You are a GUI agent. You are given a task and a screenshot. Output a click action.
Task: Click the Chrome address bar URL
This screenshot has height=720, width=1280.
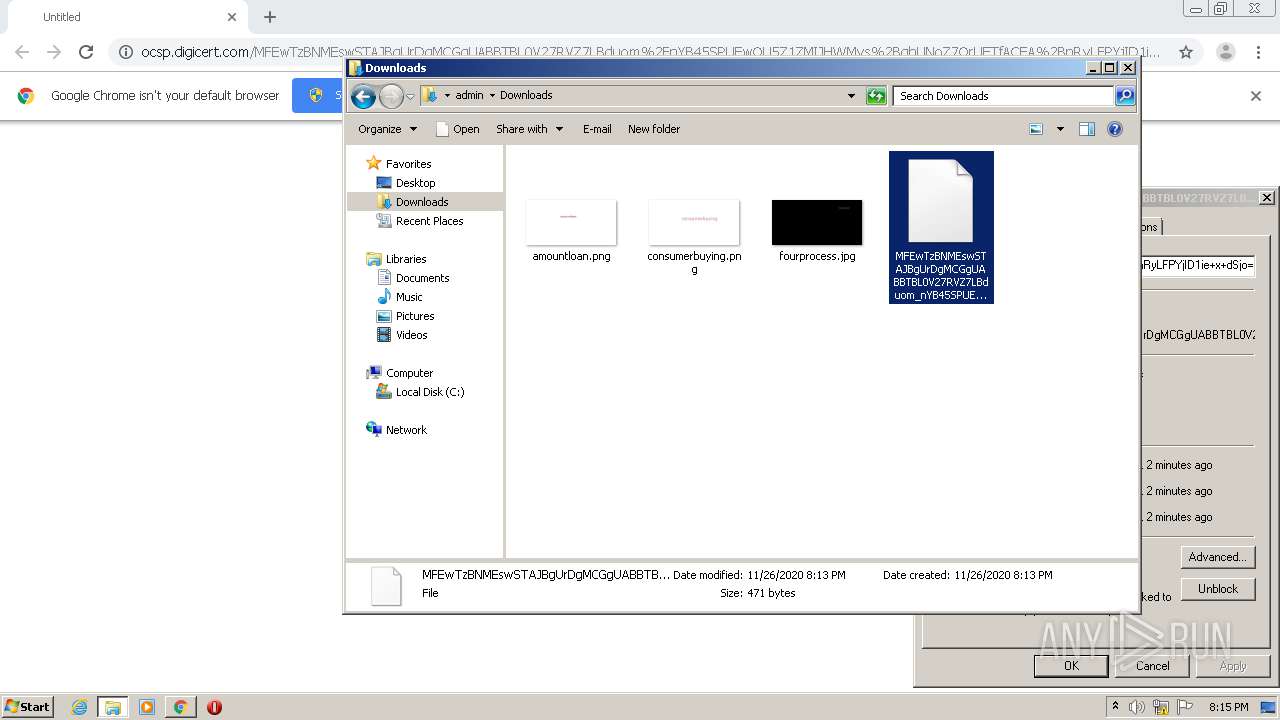650,52
